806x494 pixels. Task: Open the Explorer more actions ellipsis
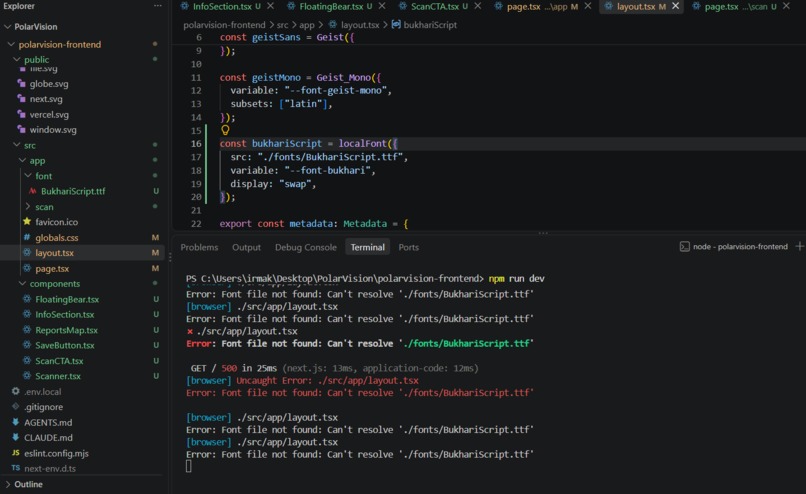pos(157,6)
